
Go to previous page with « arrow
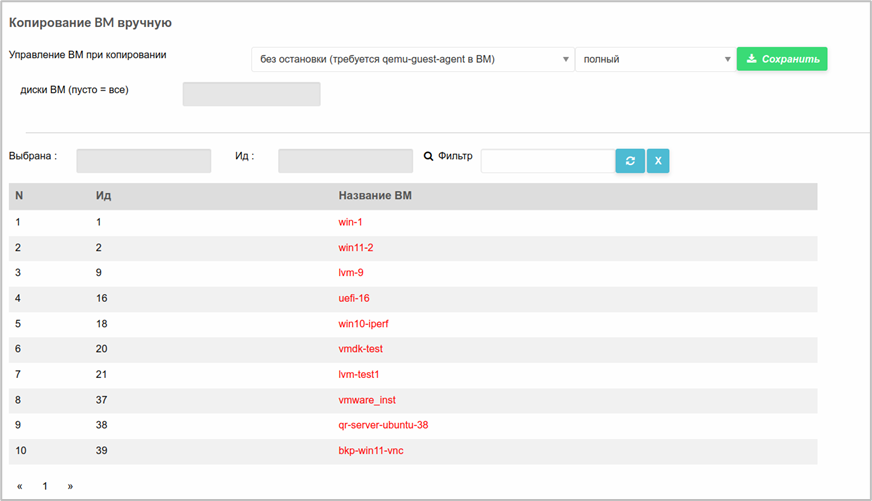tap(19, 486)
